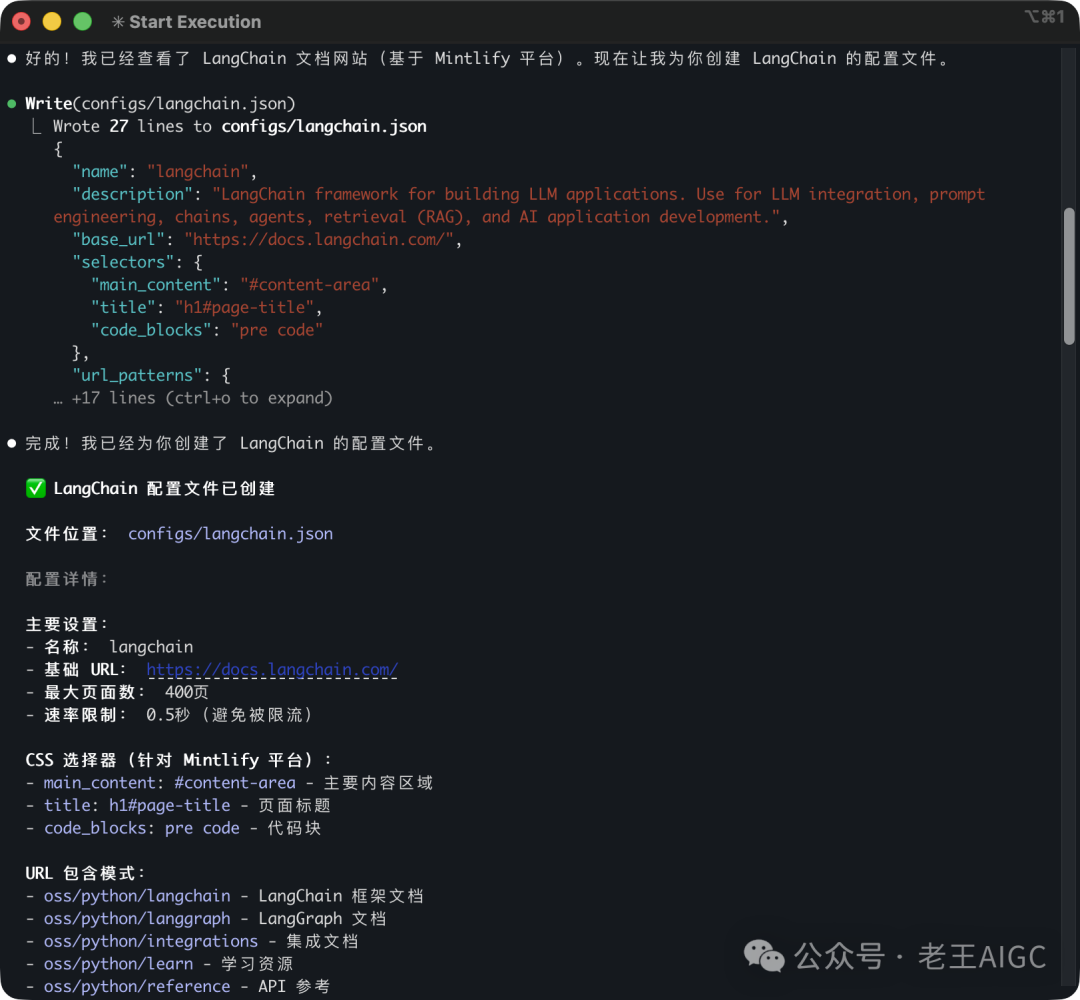The width and height of the screenshot is (1080, 1000).
Task: Open the https://docs.langchain.com/ link
Action: point(272,669)
